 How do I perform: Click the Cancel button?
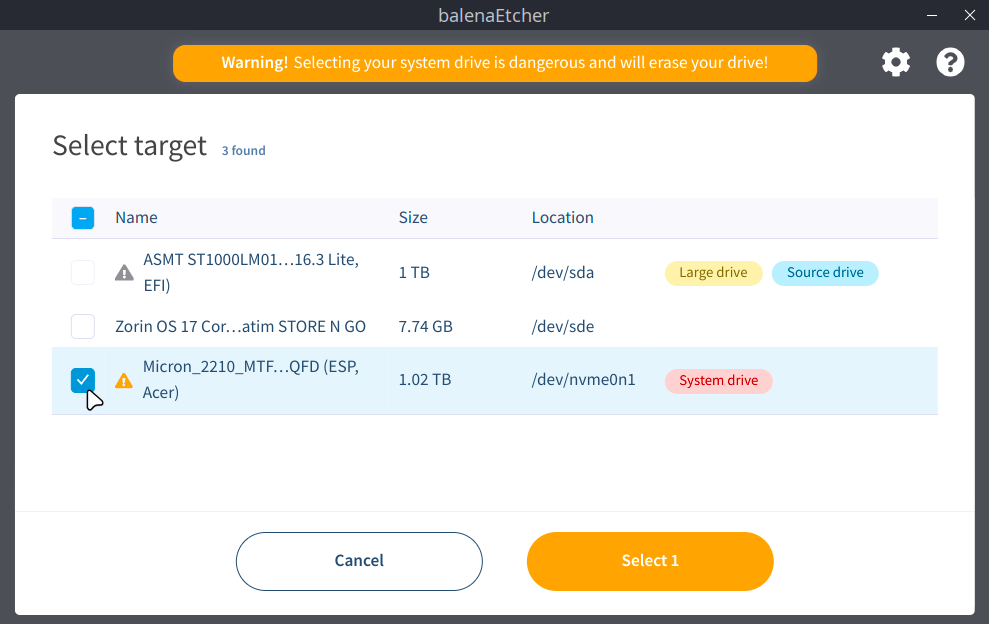click(x=359, y=561)
